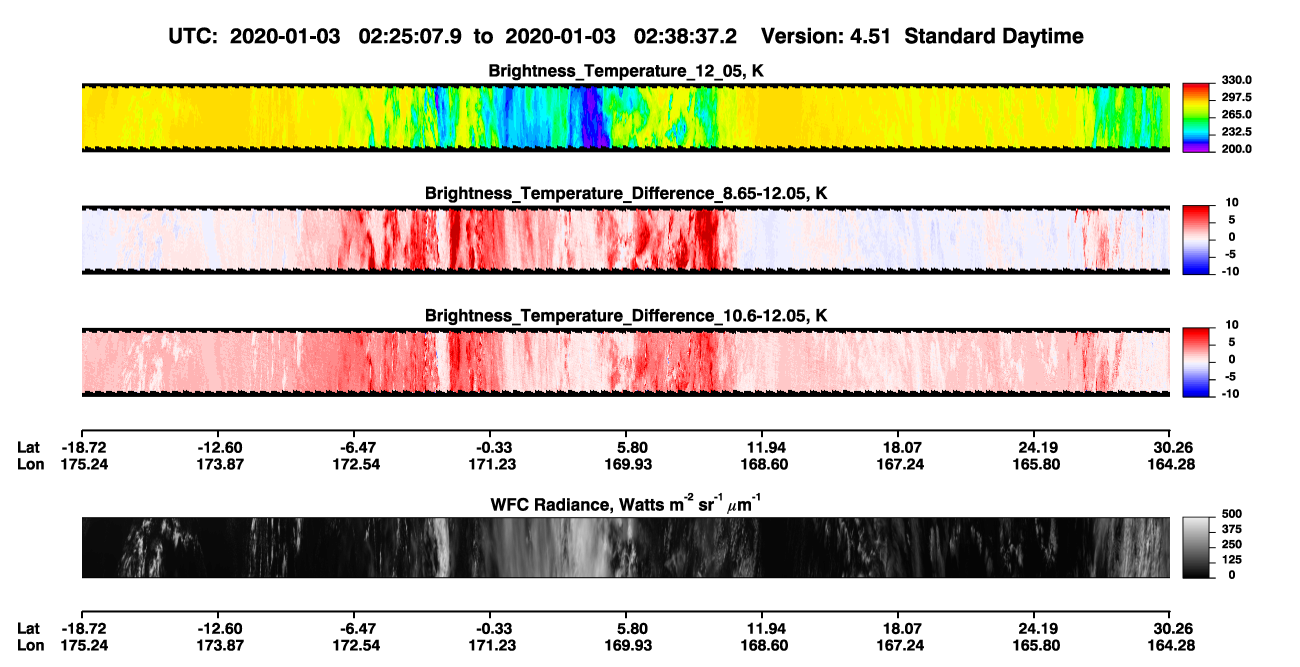Click the '330.0' colorbar tick label
Screen dimensions: 1300x667
(x=1238, y=80)
